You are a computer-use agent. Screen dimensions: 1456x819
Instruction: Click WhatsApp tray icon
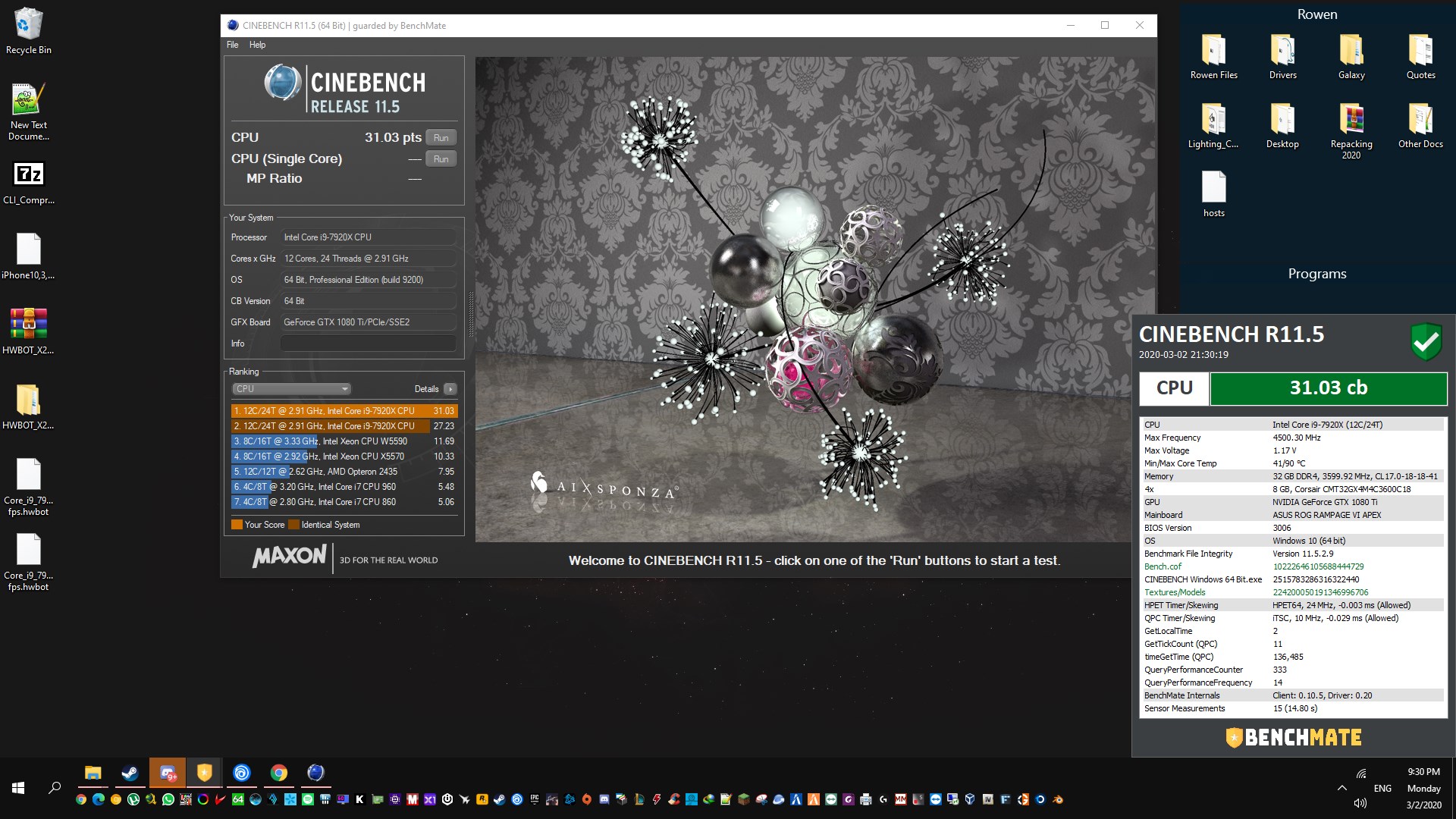pos(168,799)
